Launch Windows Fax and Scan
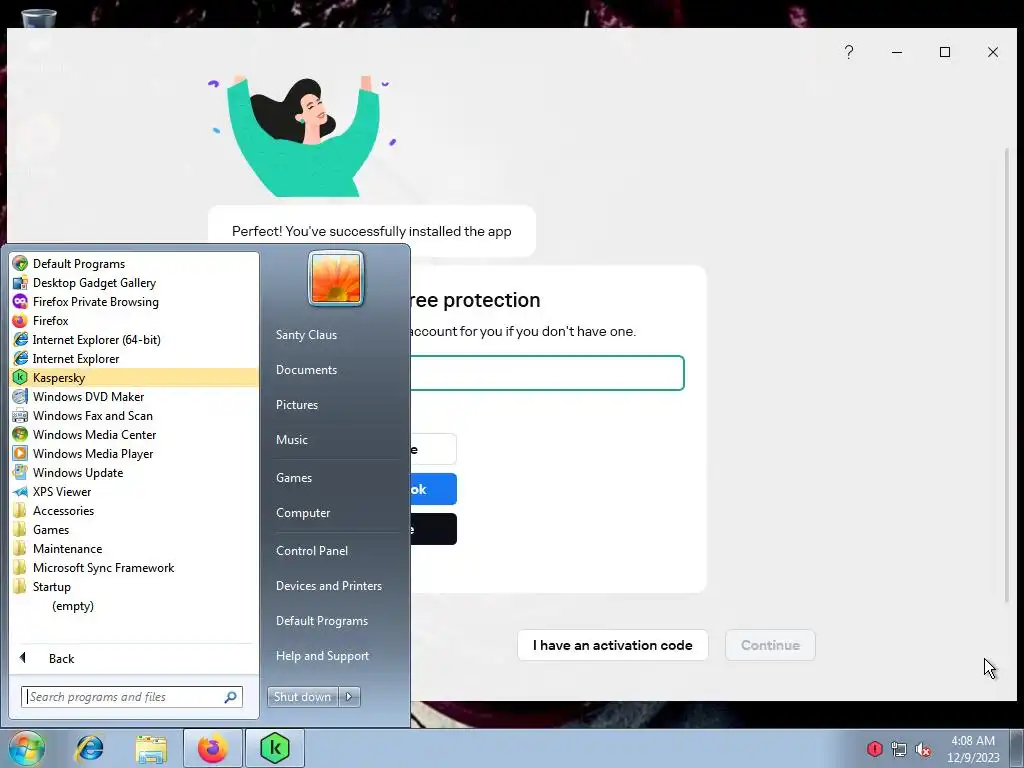 tap(92, 415)
